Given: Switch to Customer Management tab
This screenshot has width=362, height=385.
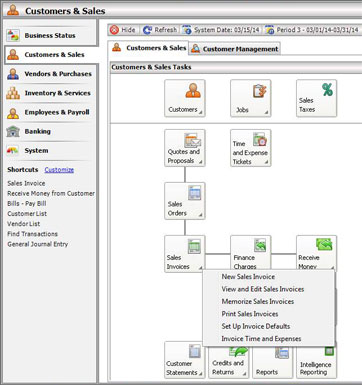Looking at the screenshot, I should [x=235, y=49].
